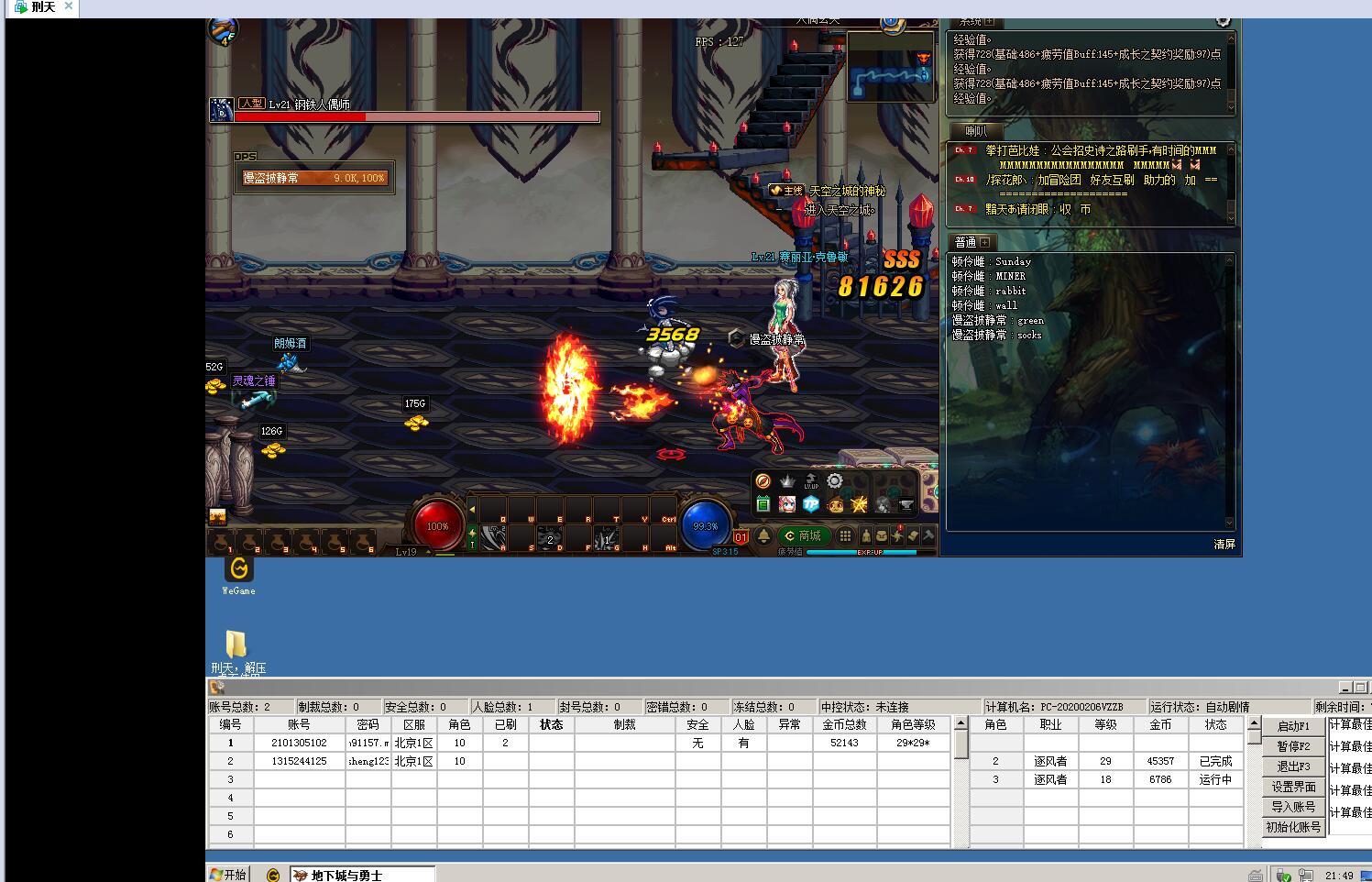The image size is (1372, 882).
Task: Click the LV.UP level-up guide icon
Action: click(x=811, y=481)
